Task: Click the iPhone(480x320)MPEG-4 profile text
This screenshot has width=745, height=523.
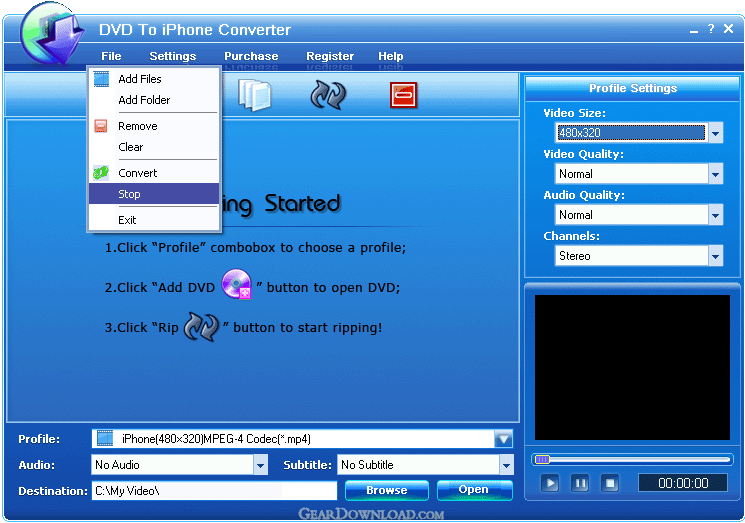Action: [216, 438]
